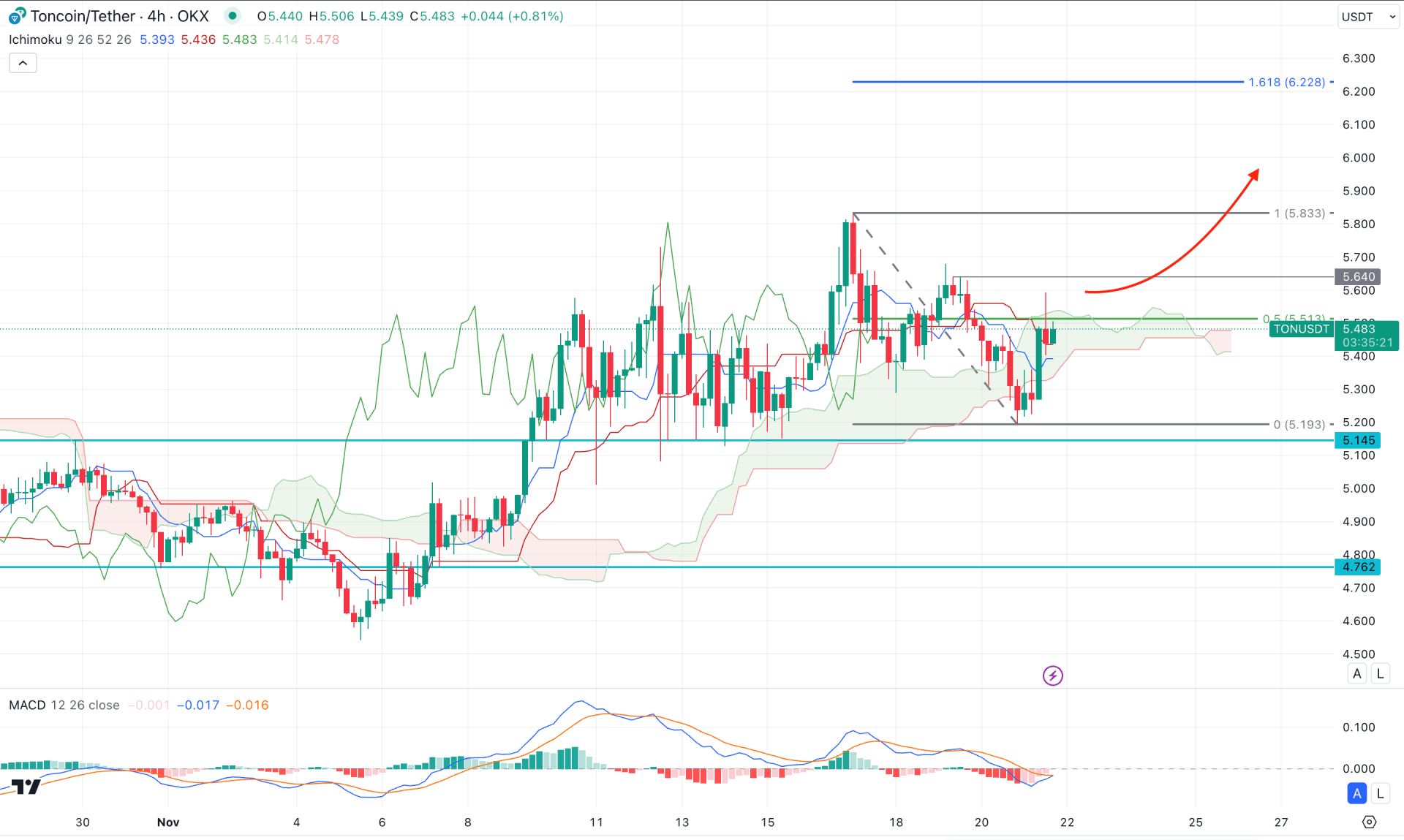Click the TONUSDT current price label
Viewport: 1404px width, 840px height.
coord(1302,329)
